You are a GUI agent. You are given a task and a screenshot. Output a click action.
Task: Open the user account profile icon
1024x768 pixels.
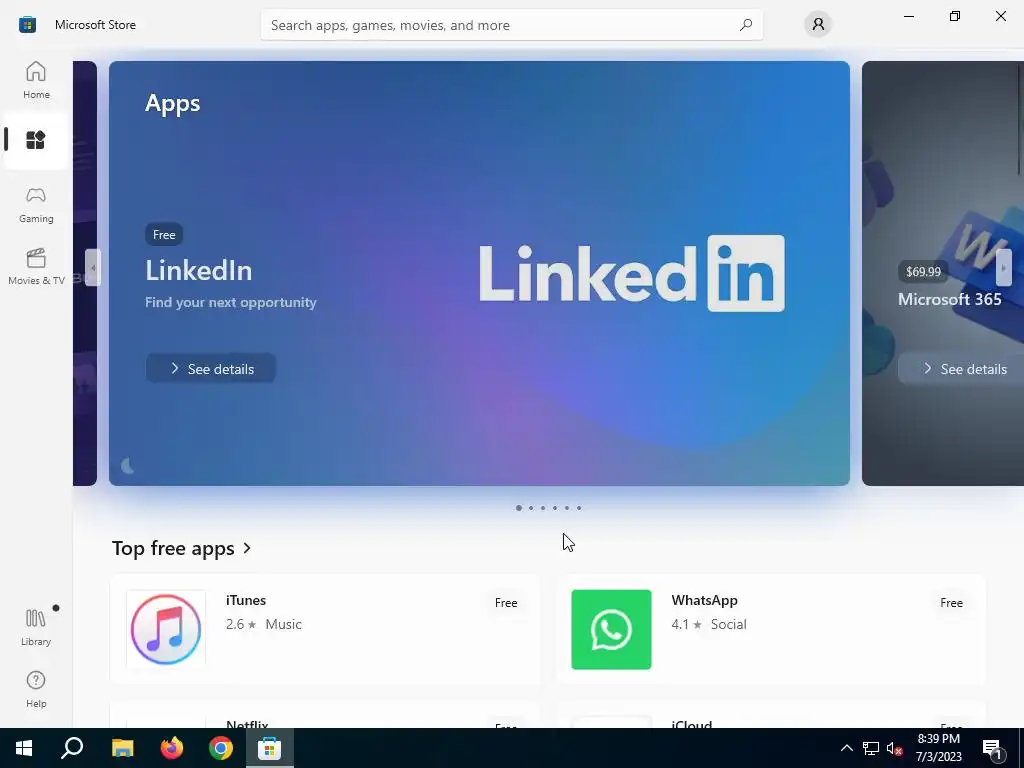[818, 25]
